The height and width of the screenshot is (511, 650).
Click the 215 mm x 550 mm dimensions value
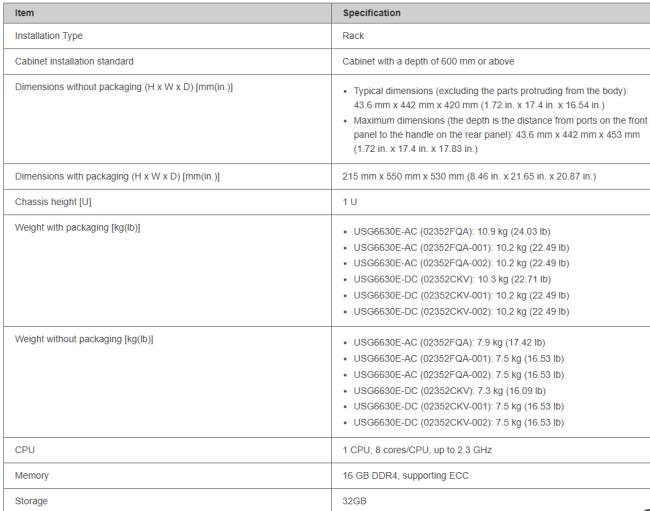[469, 176]
